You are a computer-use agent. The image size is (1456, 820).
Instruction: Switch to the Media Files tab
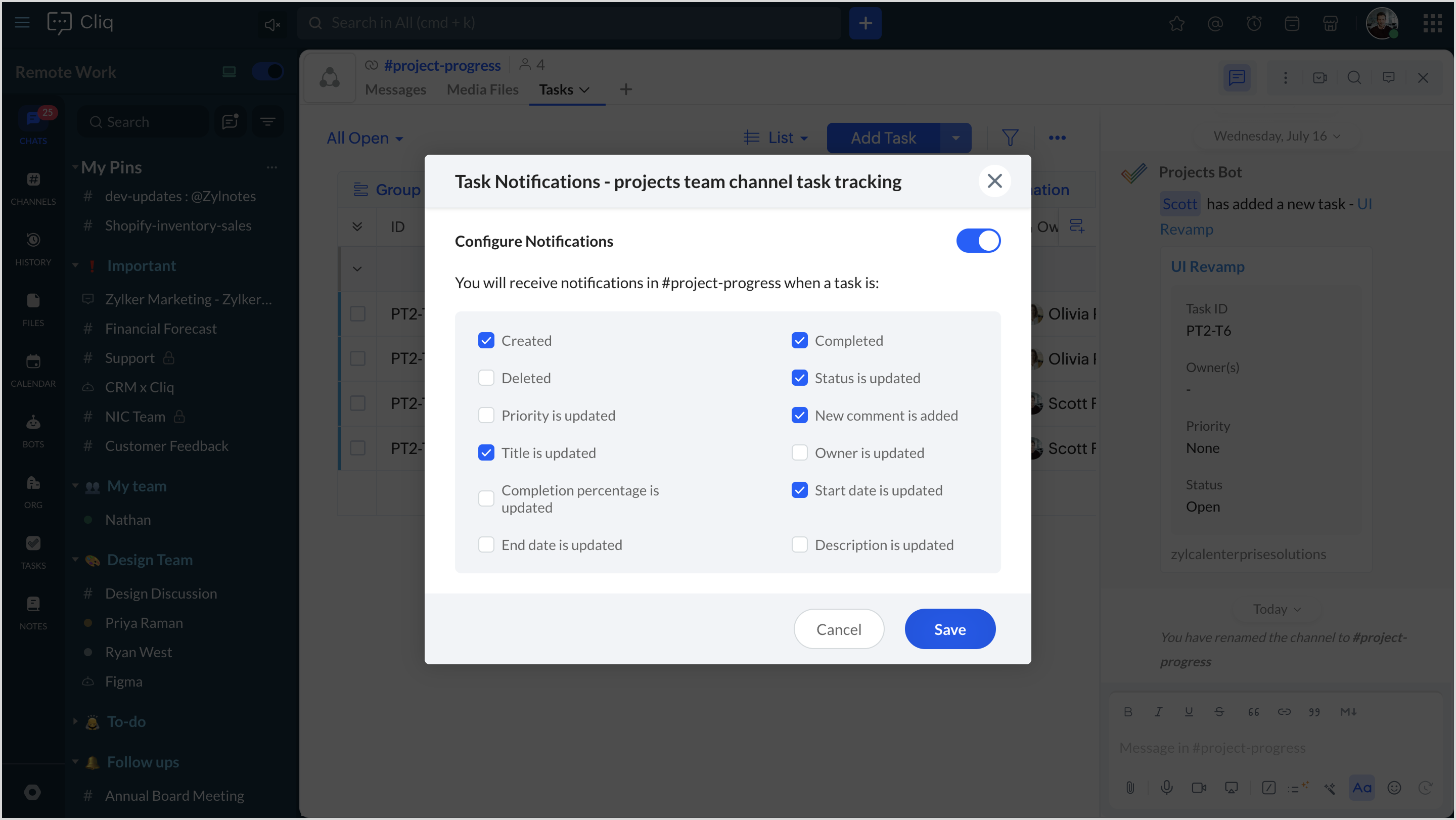coord(482,89)
